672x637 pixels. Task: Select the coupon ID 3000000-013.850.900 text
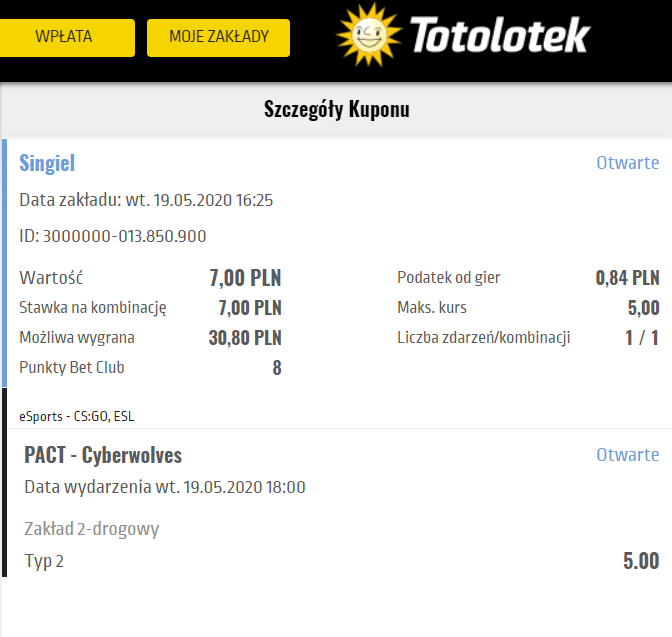(113, 236)
